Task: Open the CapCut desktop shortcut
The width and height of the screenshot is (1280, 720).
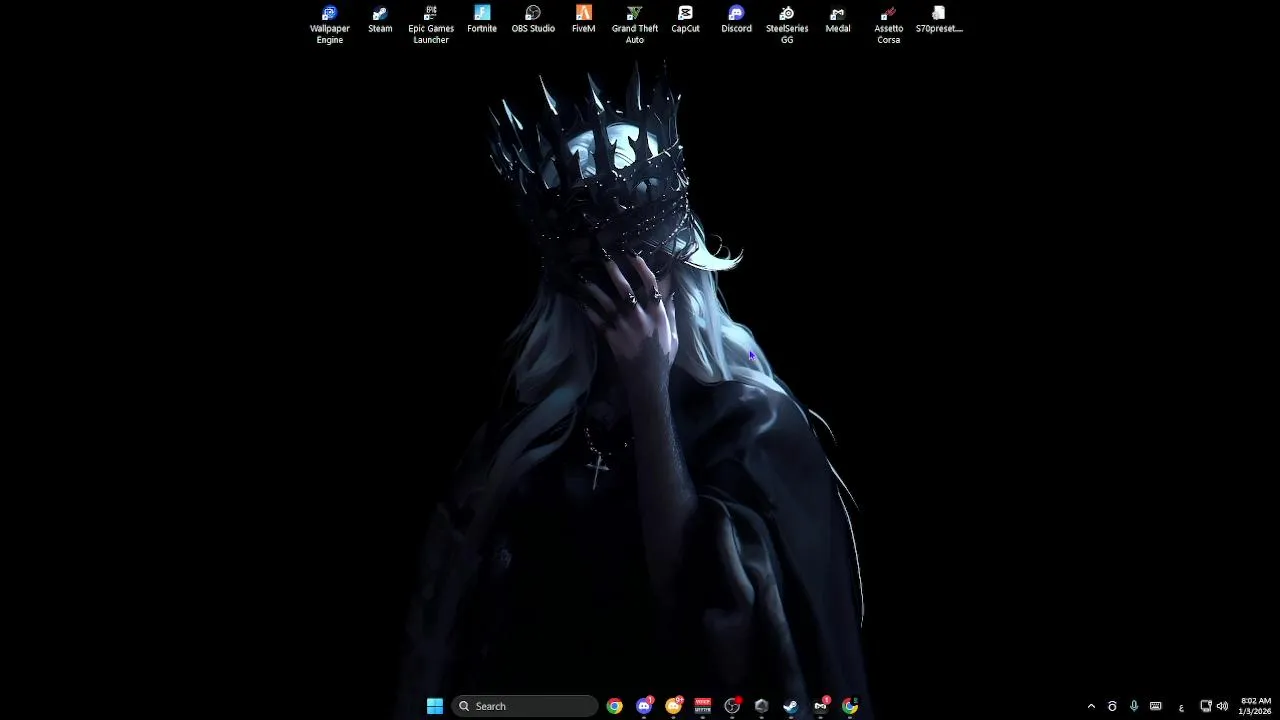Action: (685, 20)
